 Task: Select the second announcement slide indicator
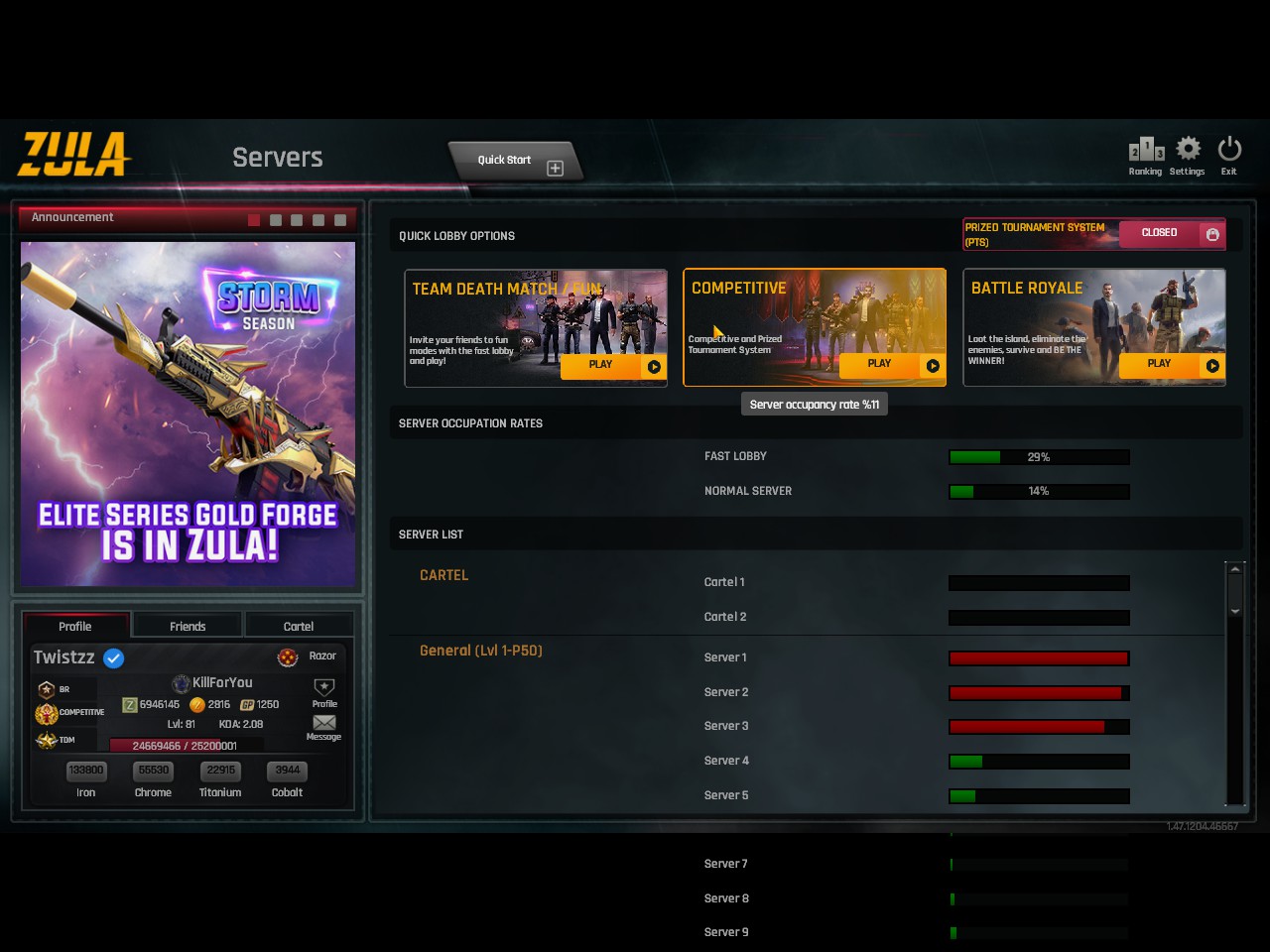(276, 220)
